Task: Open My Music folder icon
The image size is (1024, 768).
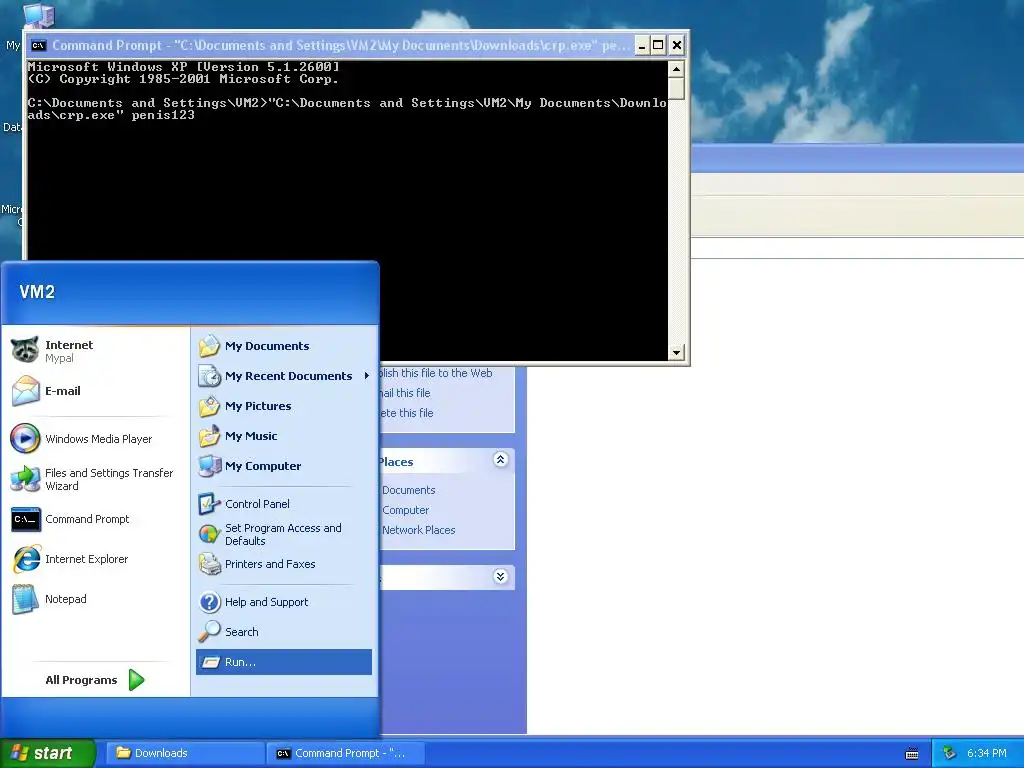Action: [x=210, y=436]
